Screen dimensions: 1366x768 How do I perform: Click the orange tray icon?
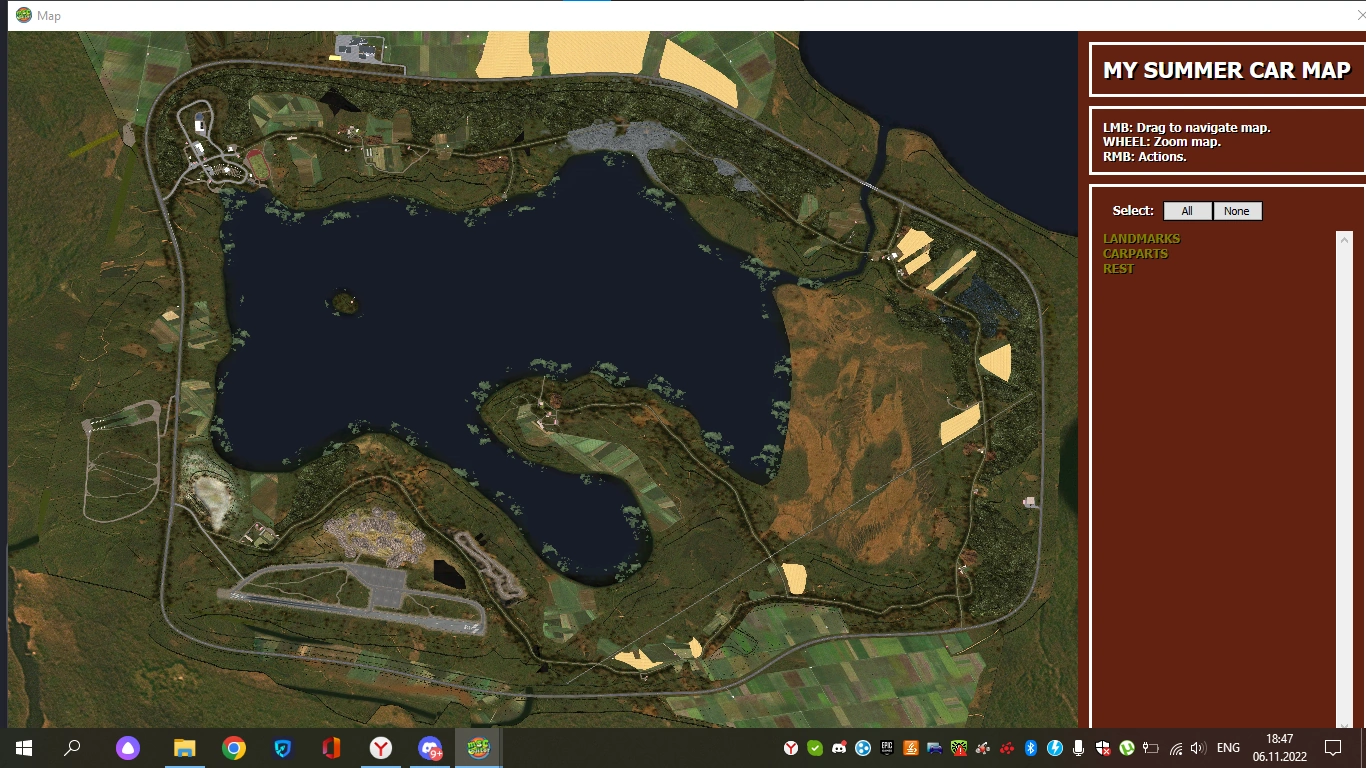[x=911, y=748]
